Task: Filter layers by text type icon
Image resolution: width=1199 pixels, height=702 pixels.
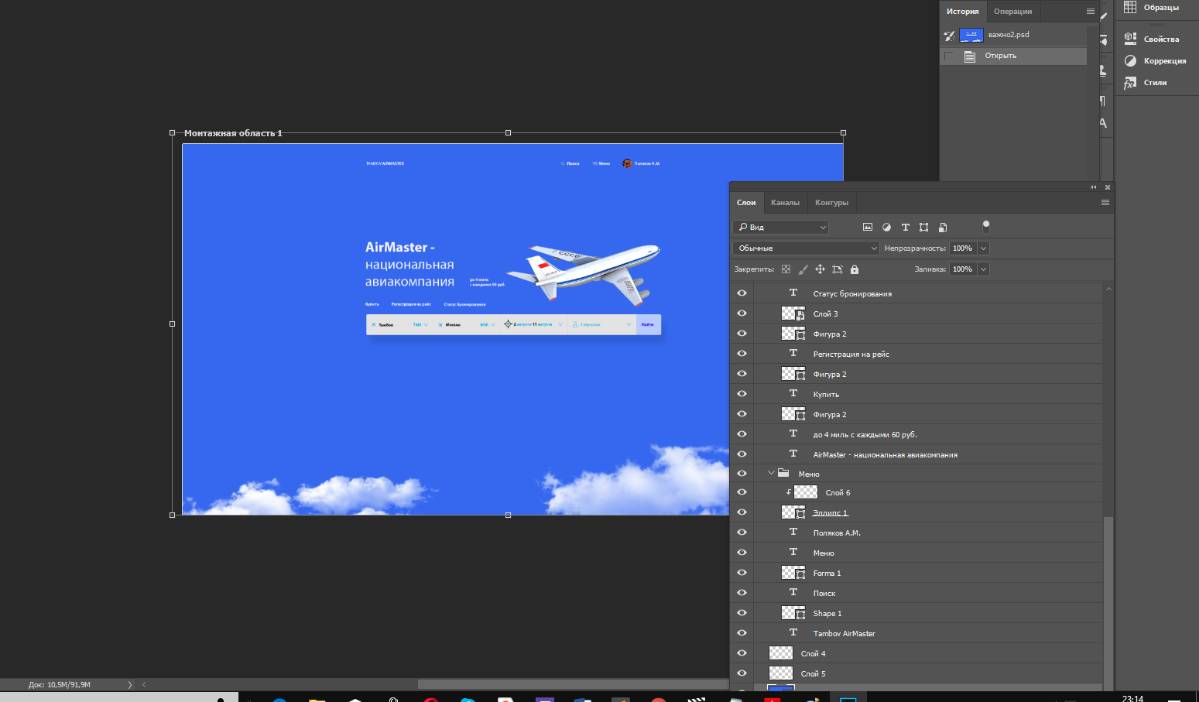Action: [x=905, y=228]
